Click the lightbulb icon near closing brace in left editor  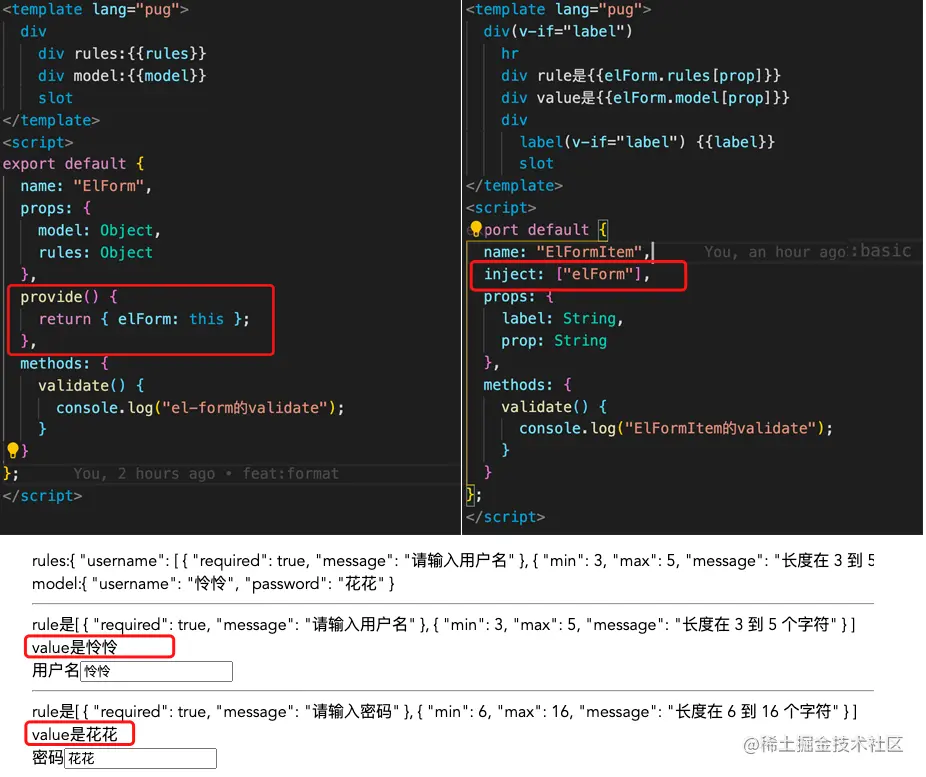point(12,450)
